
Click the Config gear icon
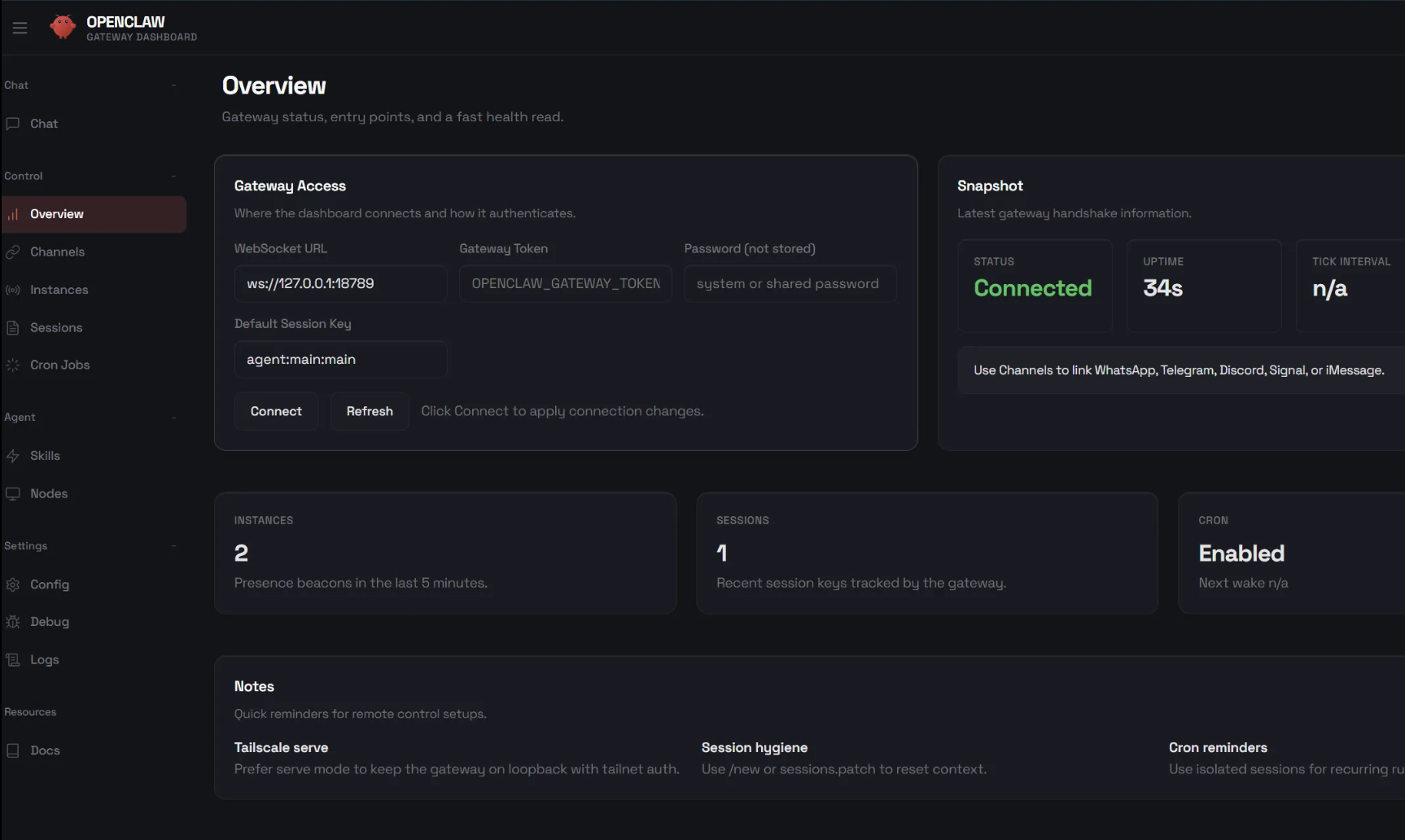tap(13, 584)
